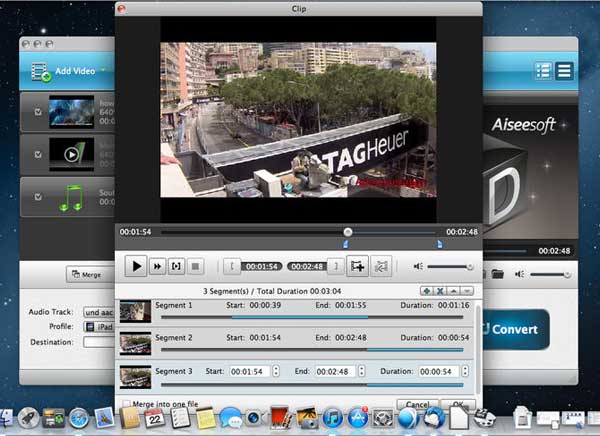The width and height of the screenshot is (600, 436).
Task: Click Segment 3 End time stepper
Action: (362, 371)
